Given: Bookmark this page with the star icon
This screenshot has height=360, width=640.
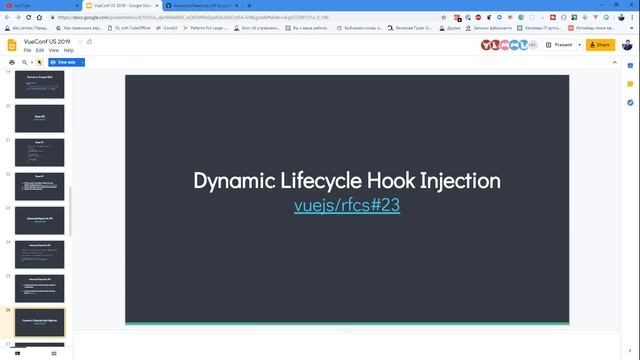Looking at the screenshot, I should 444,18.
